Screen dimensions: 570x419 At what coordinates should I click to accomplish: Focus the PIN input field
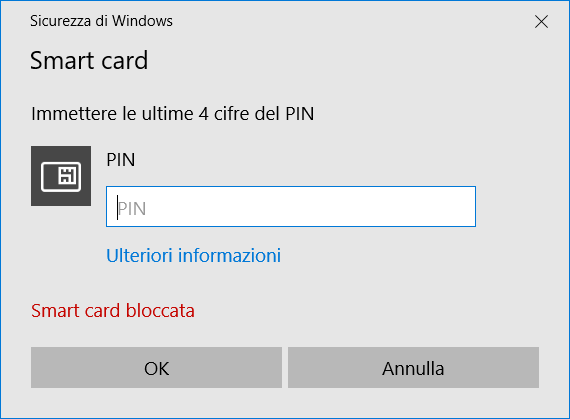(291, 206)
